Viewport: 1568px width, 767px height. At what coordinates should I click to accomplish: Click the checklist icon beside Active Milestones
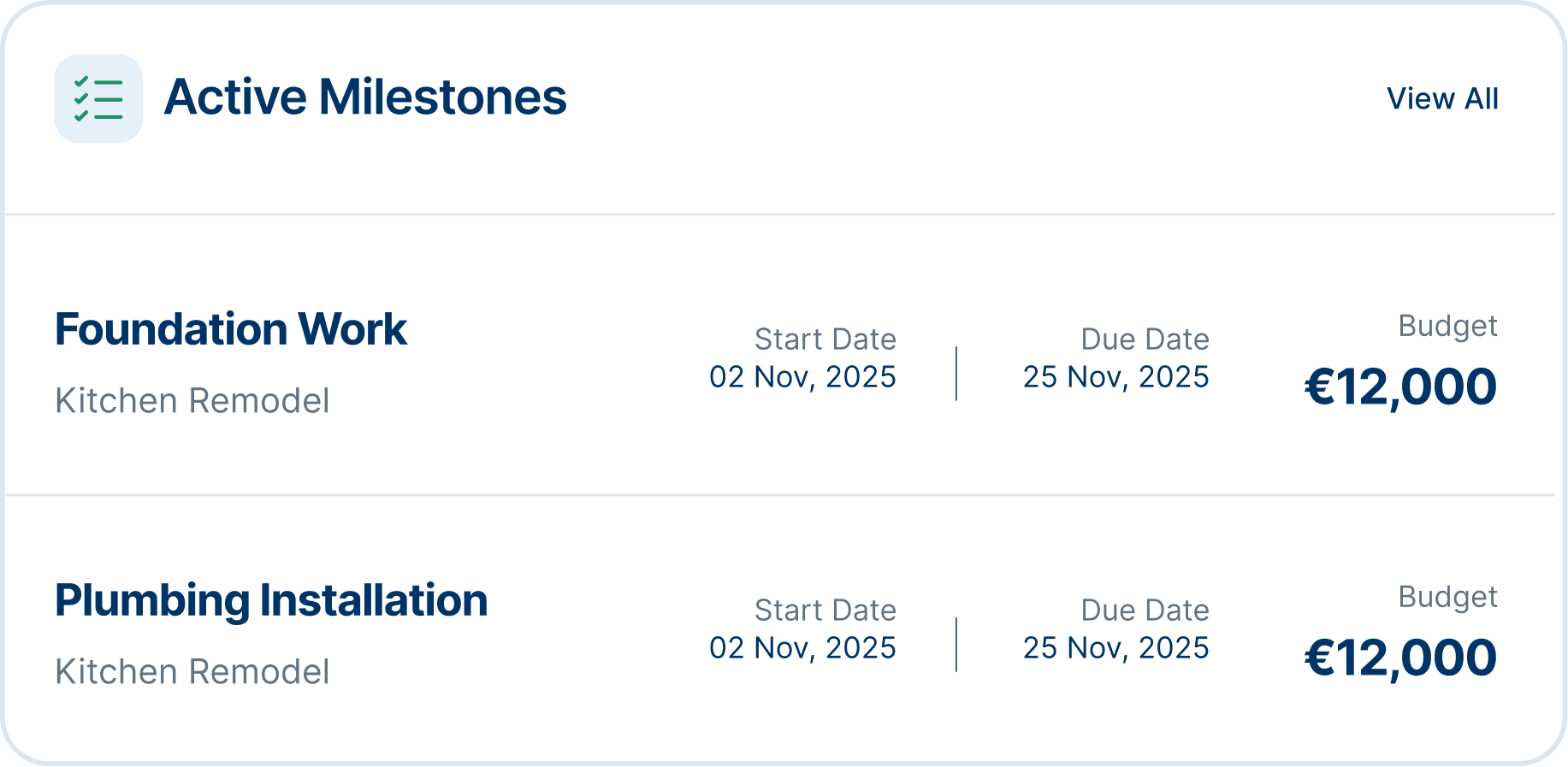coord(98,98)
